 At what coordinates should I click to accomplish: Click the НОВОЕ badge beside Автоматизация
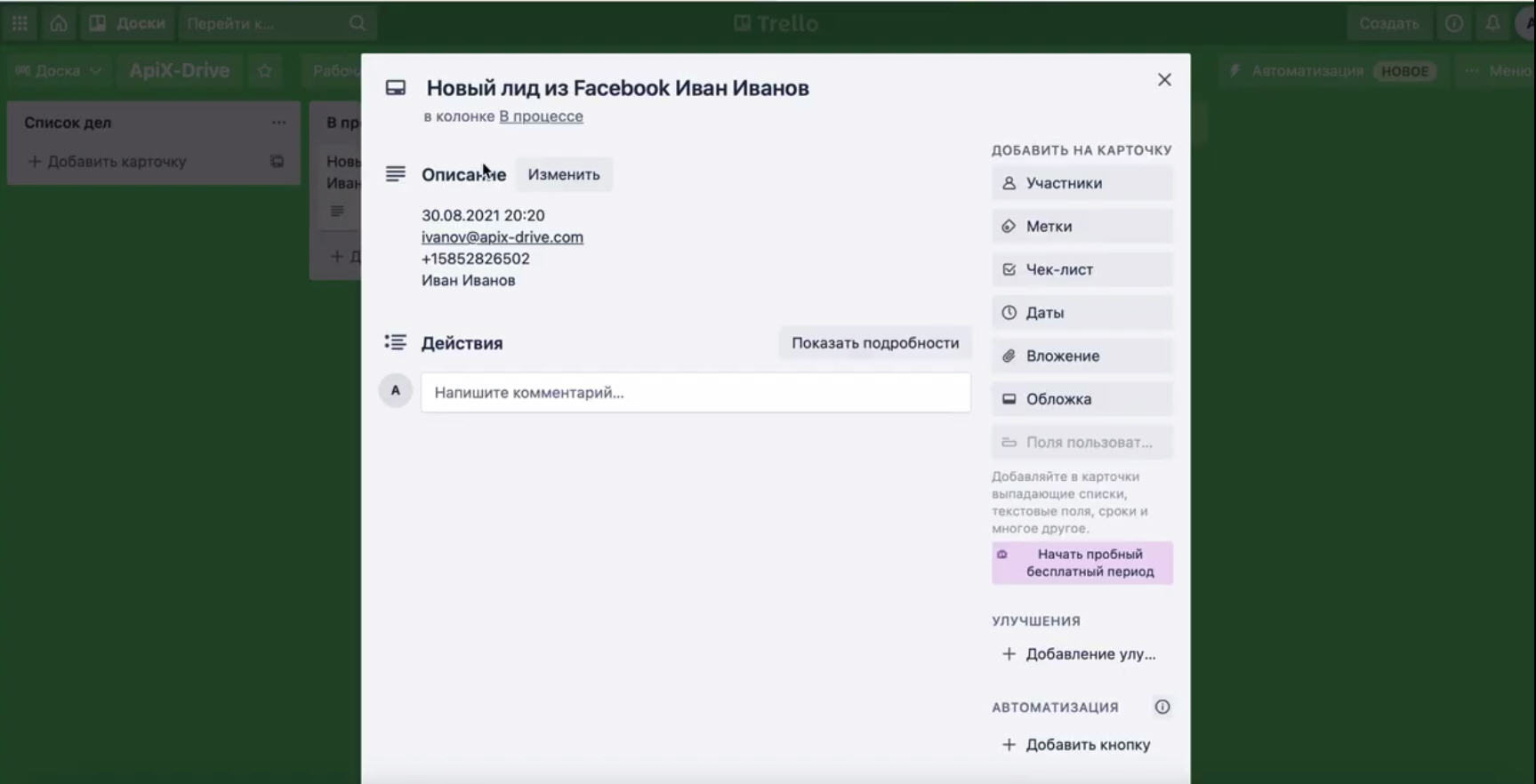pyautogui.click(x=1405, y=71)
